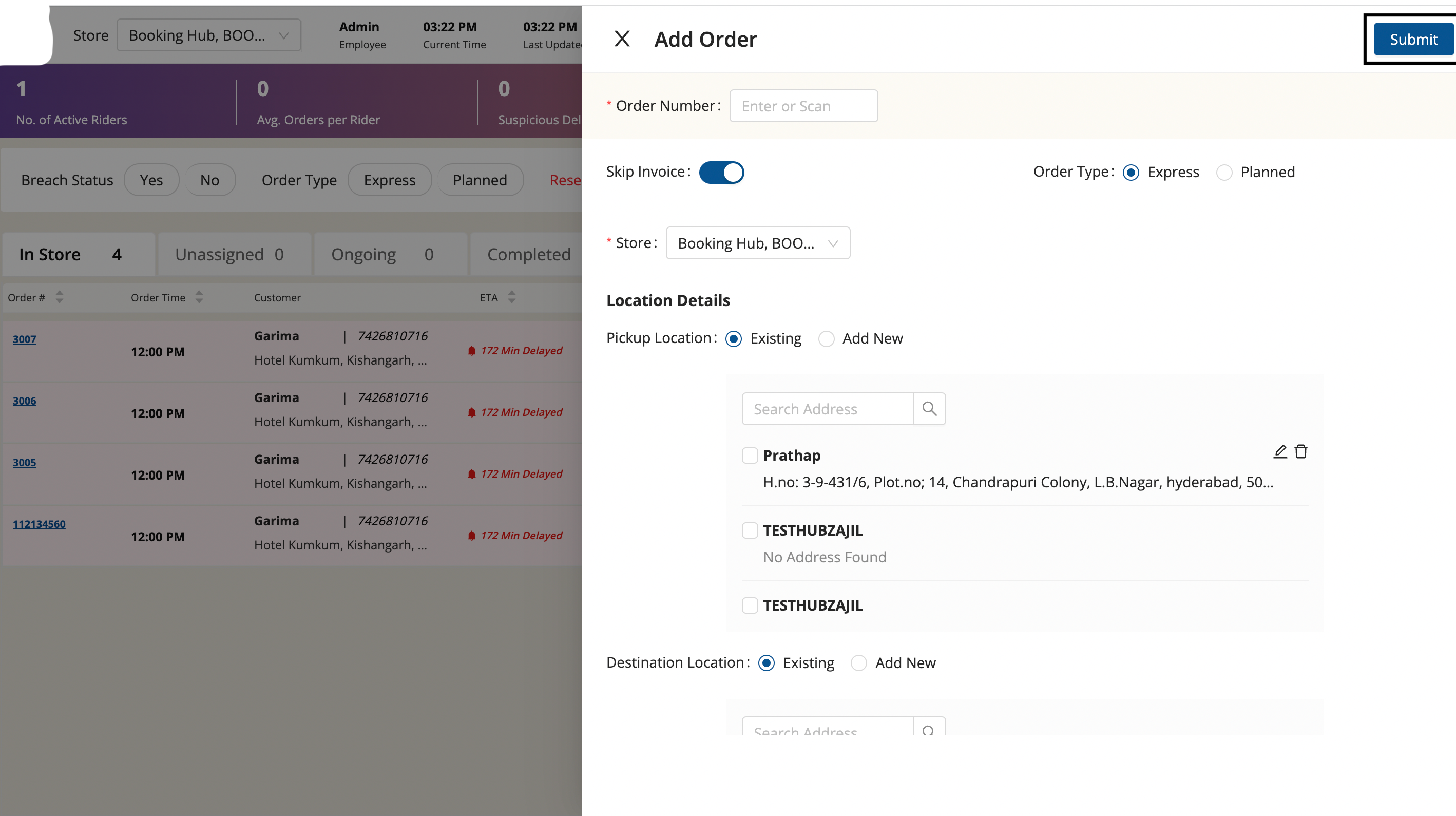Click delay bell icon for order 3007
The height and width of the screenshot is (816, 1456).
tap(471, 351)
